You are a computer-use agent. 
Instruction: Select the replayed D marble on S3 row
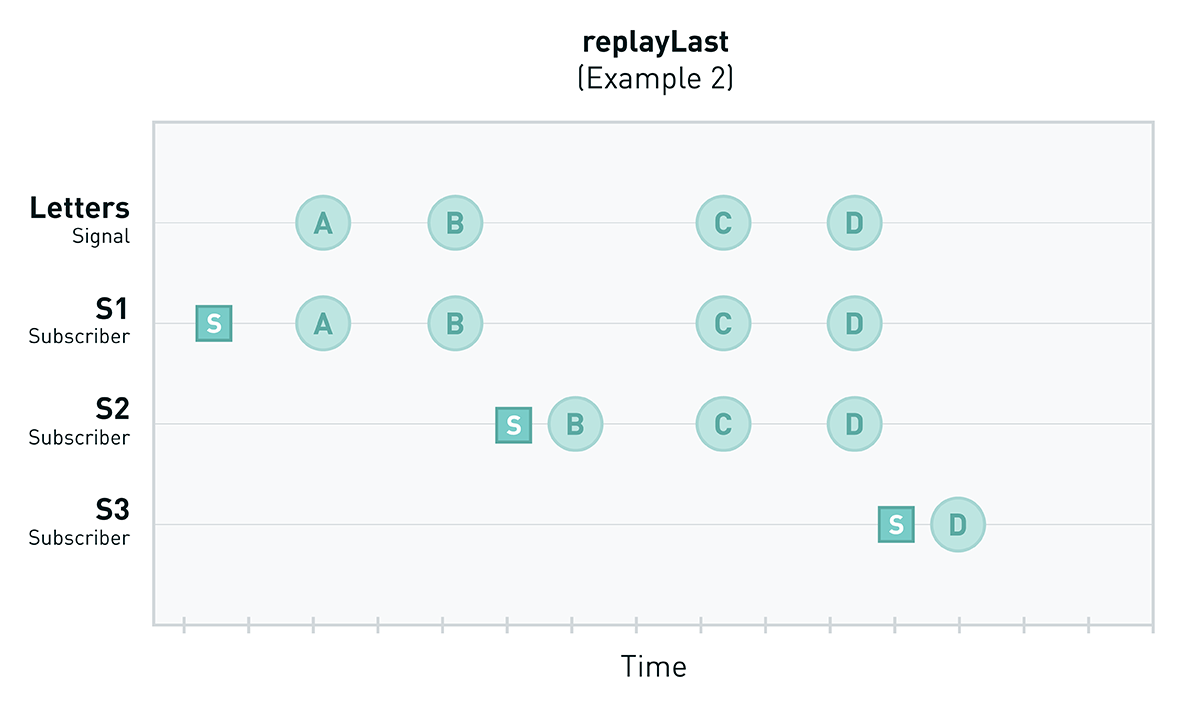[958, 525]
